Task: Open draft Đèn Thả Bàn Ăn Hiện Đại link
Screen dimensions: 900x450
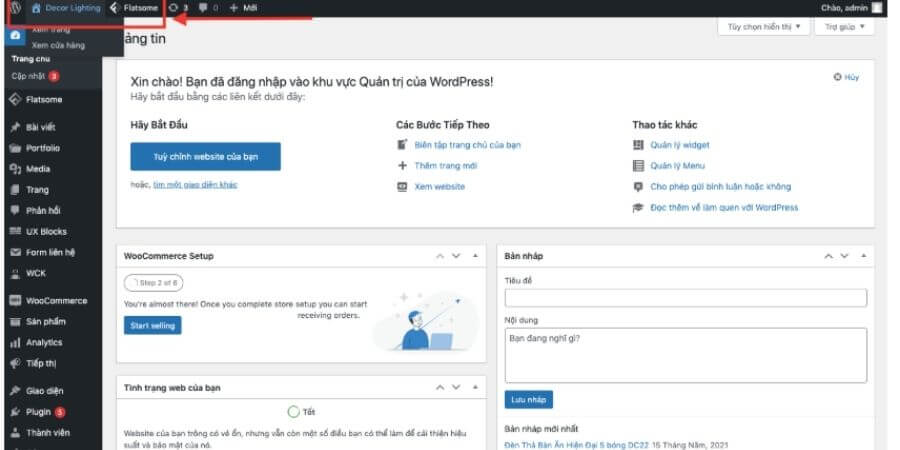Action: pos(577,445)
